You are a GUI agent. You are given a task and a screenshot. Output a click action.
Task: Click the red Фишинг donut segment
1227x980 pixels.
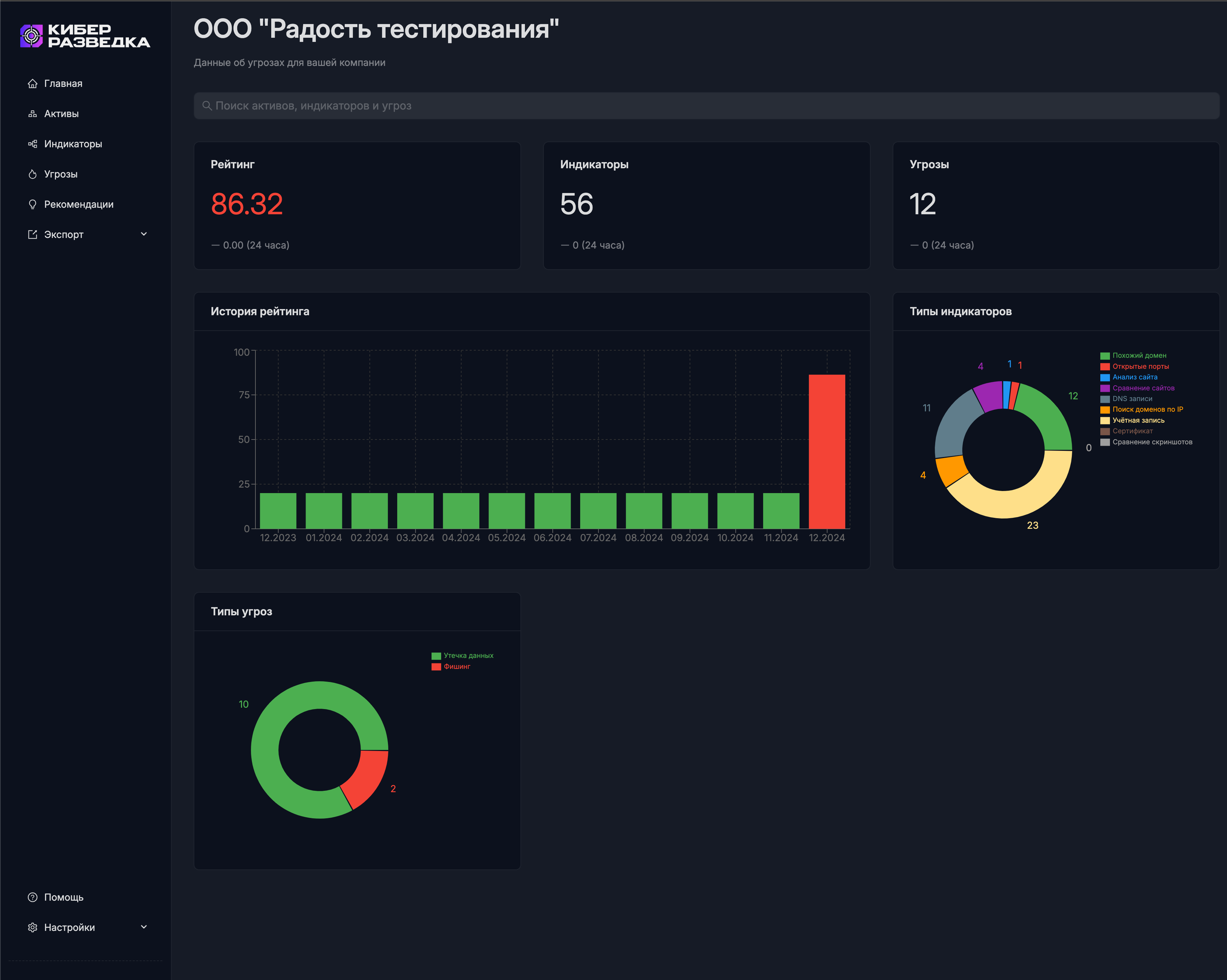click(367, 778)
